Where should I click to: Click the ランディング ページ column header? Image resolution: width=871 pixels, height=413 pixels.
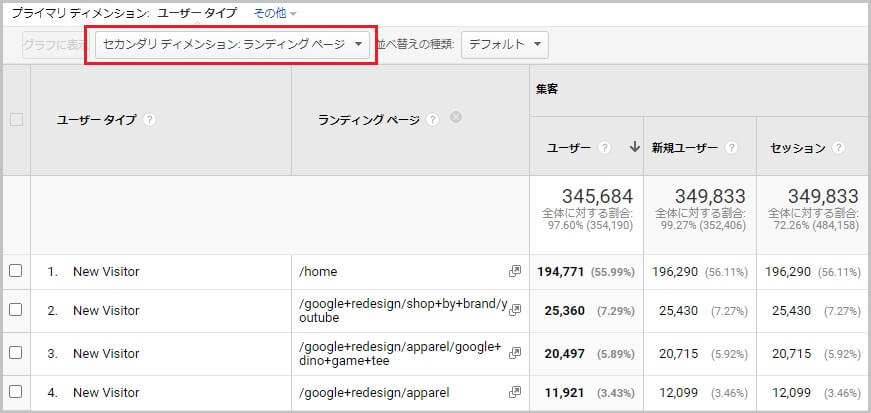369,120
